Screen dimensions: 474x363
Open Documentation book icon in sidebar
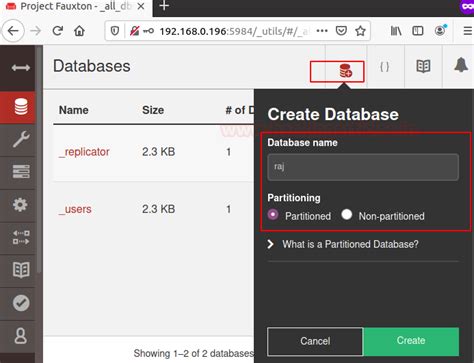21,270
